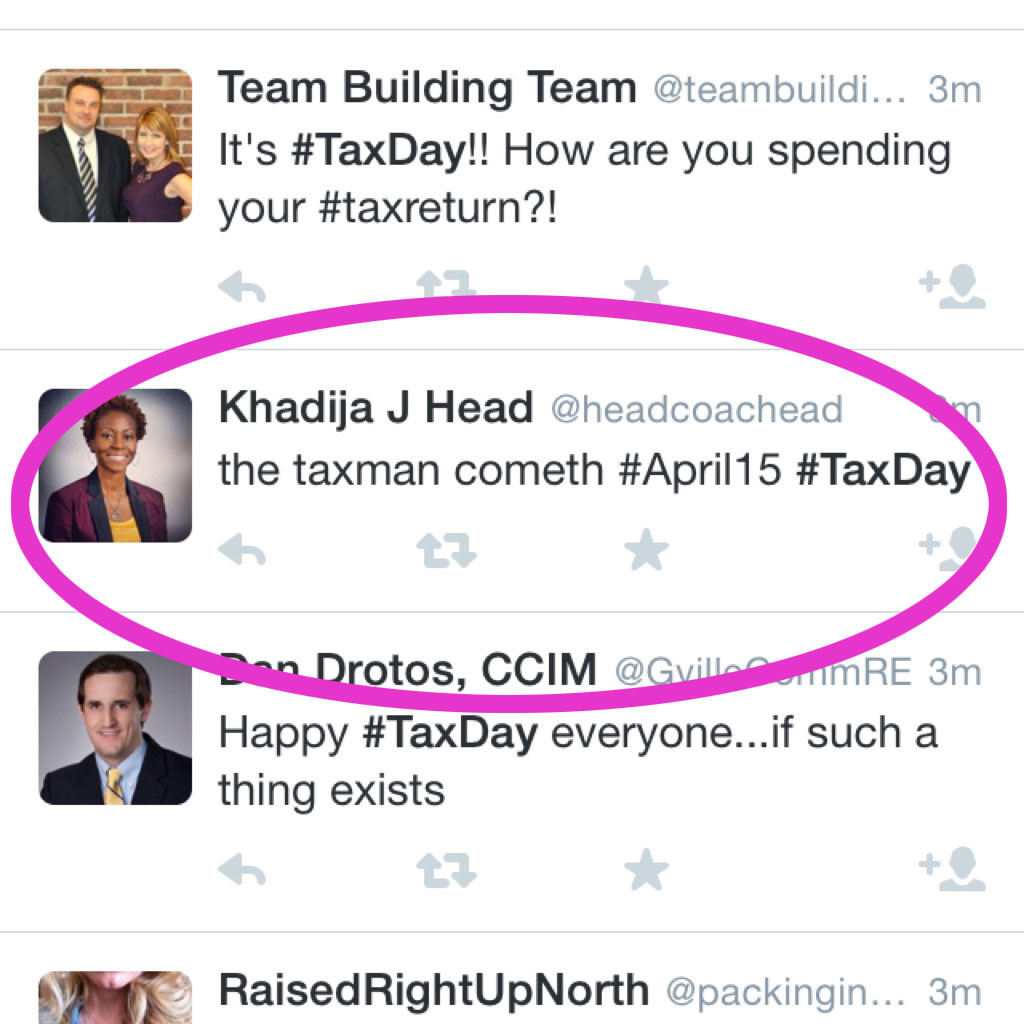Retweet the Happy #TaxDay everyone tweet

tap(447, 871)
